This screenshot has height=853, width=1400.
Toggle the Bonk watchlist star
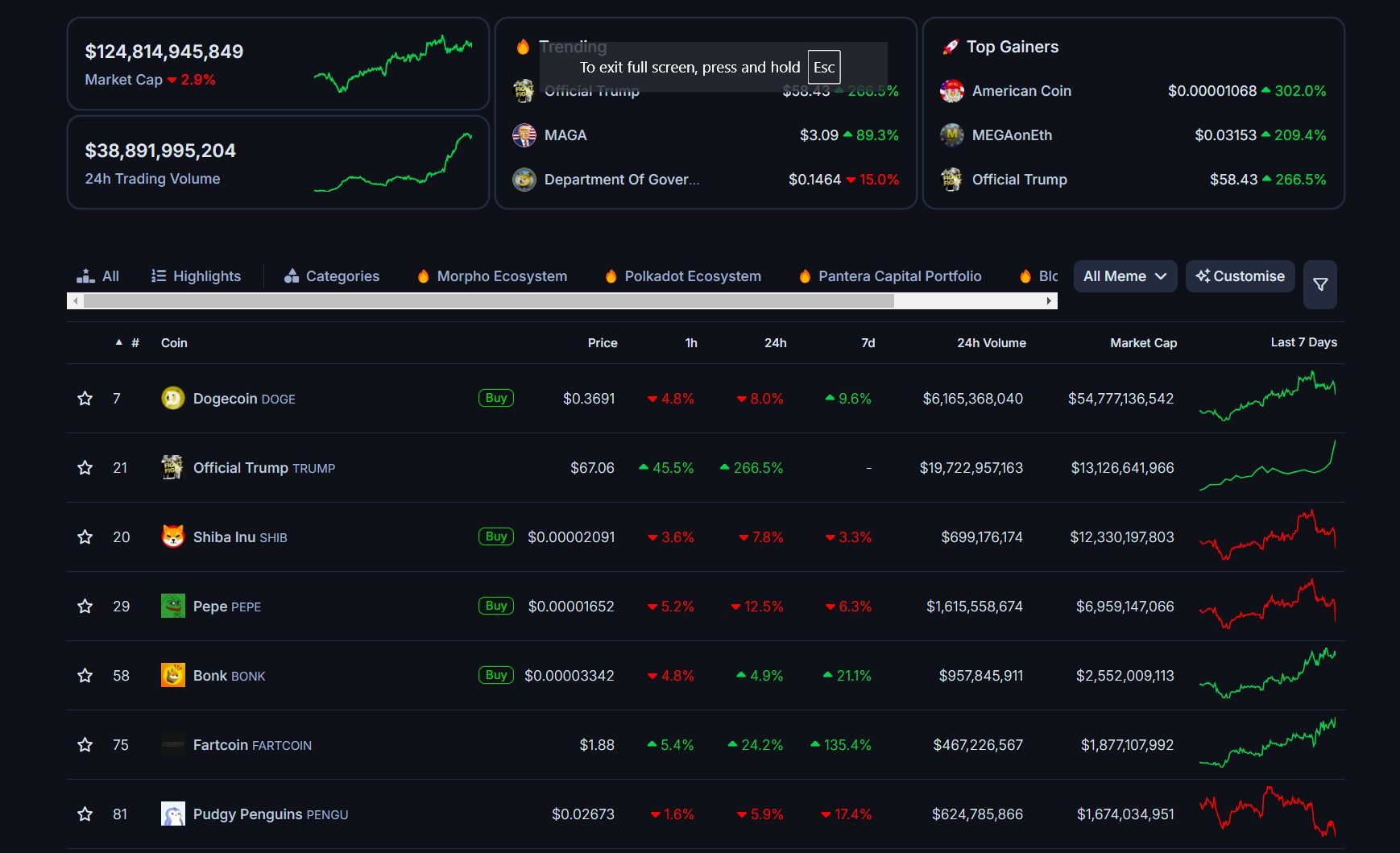(85, 675)
